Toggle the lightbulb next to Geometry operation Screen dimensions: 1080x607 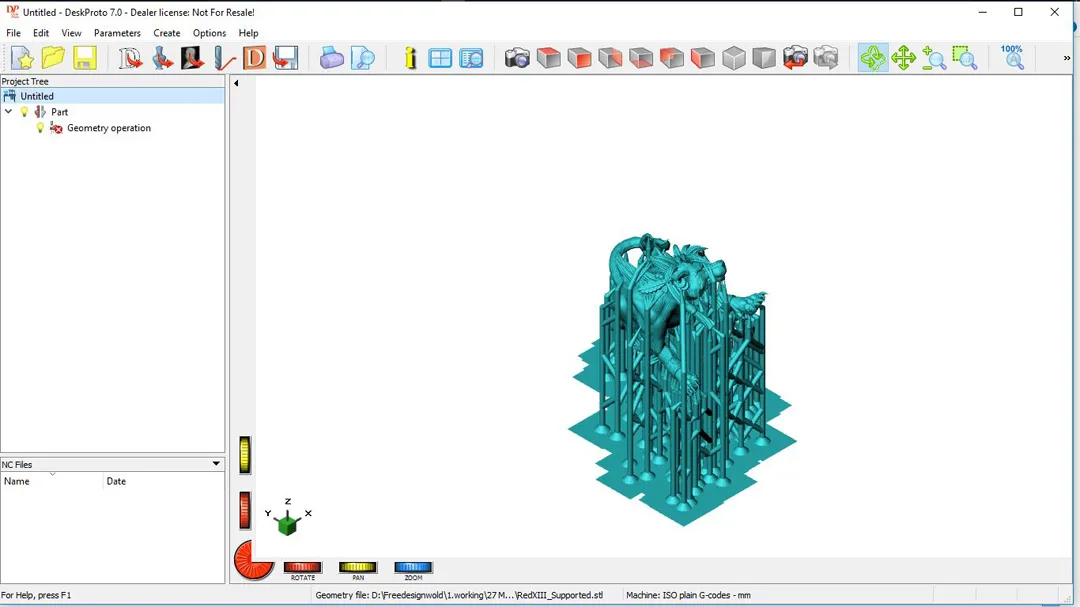click(40, 127)
